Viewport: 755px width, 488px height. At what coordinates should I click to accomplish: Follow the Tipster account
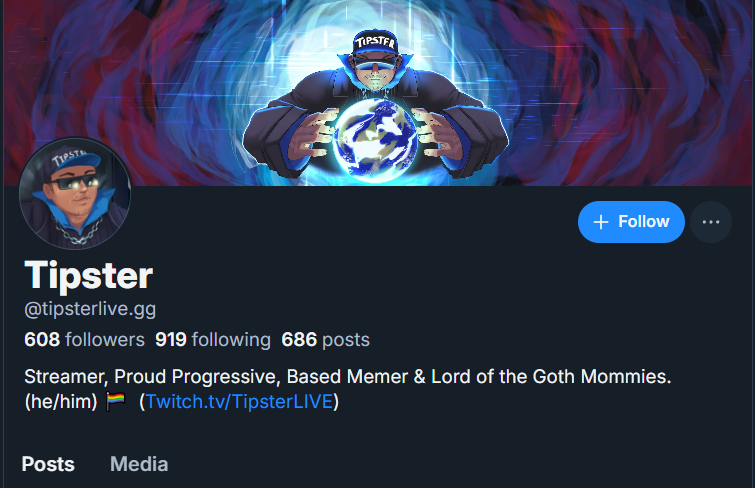pos(631,222)
